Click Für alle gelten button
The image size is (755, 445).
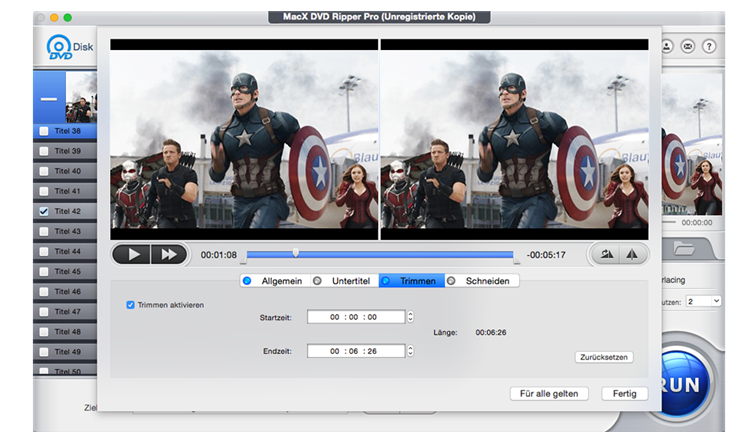pos(549,393)
